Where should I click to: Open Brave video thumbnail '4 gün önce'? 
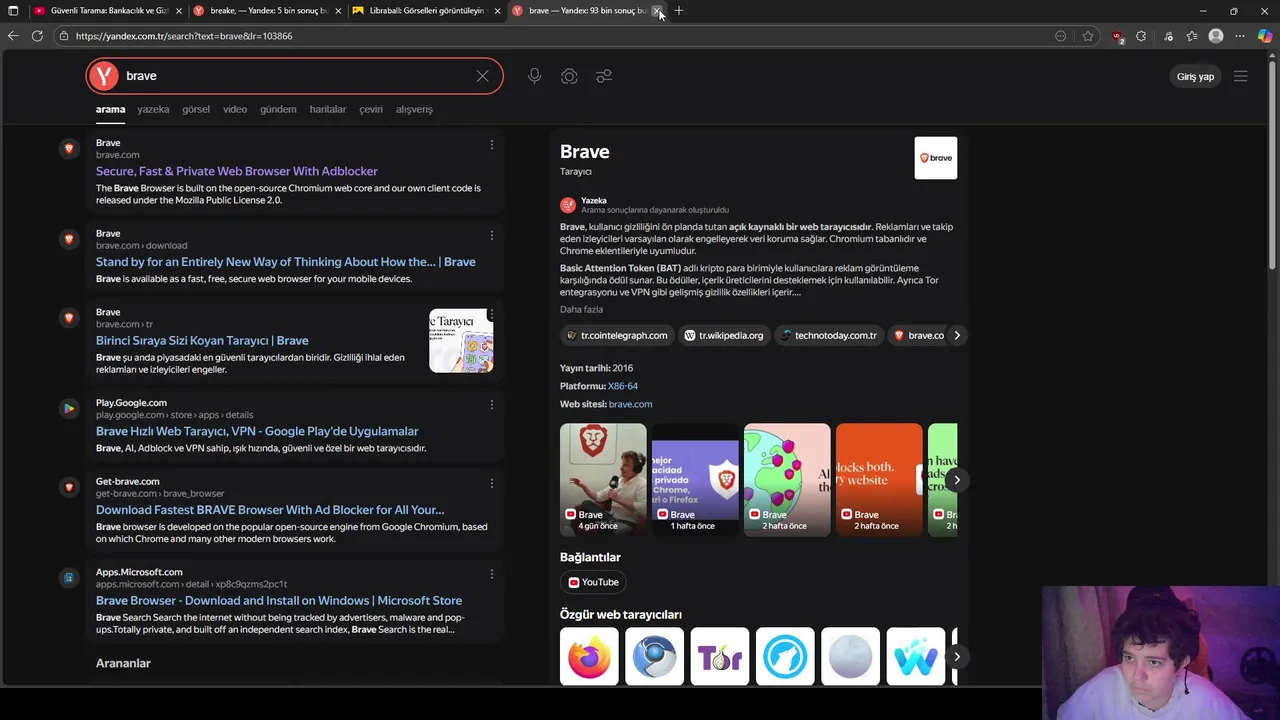tap(603, 480)
